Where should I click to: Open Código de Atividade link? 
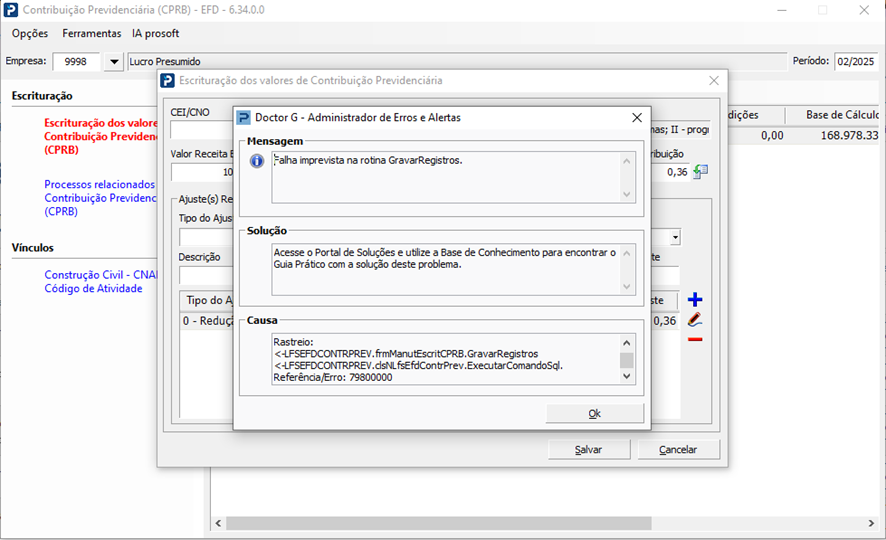click(93, 288)
